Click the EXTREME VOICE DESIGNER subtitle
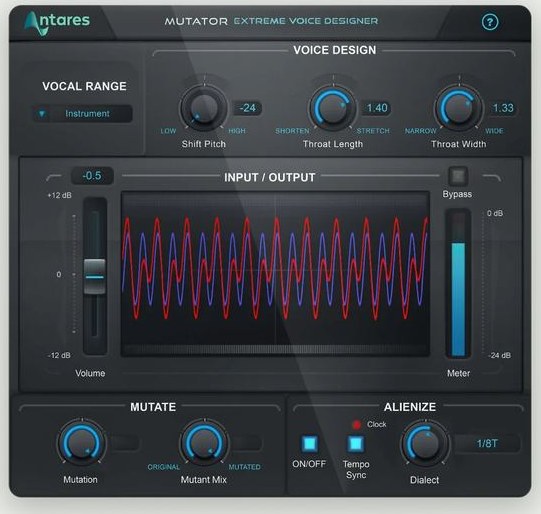Screen dimensions: 541x514 [306, 21]
